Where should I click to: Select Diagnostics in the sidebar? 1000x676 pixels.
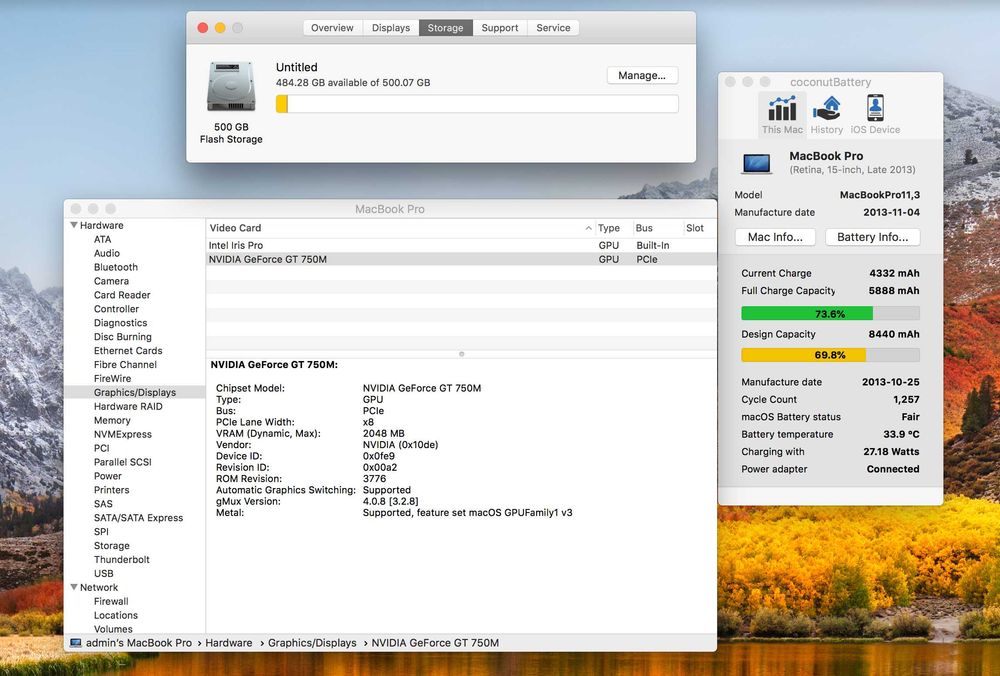(x=120, y=323)
